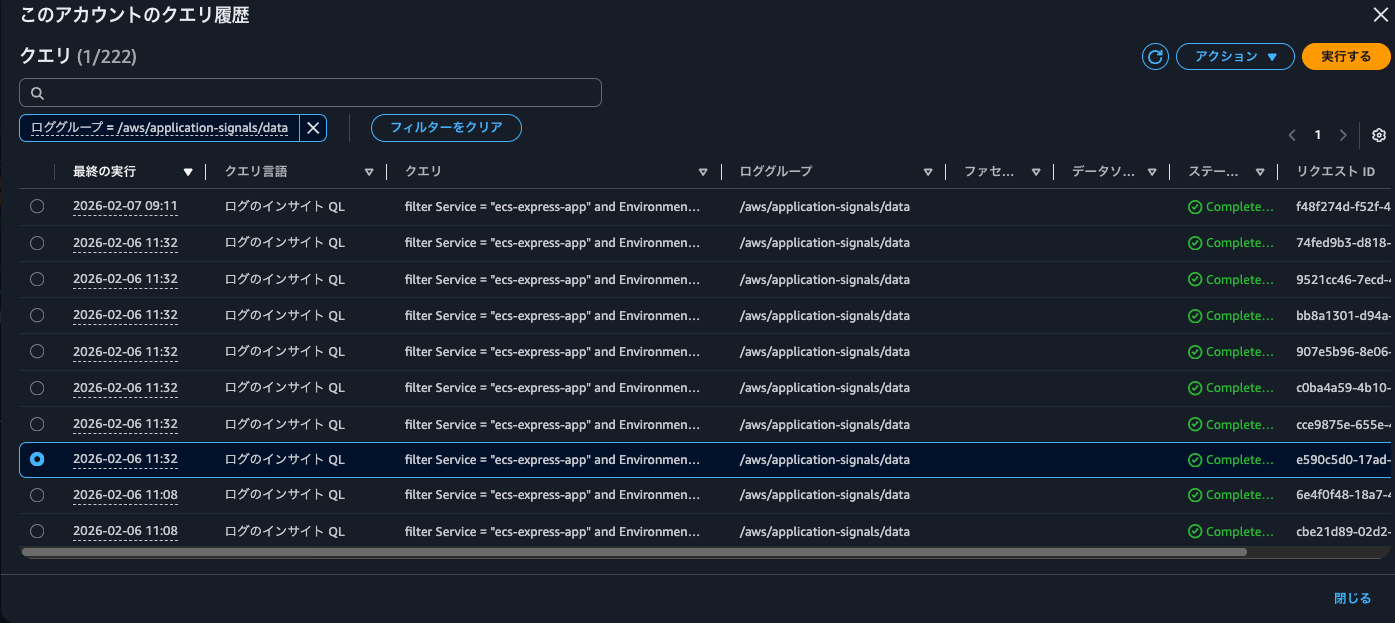Select the topmost 11:32 query's radio button
1395x623 pixels.
pyautogui.click(x=37, y=242)
